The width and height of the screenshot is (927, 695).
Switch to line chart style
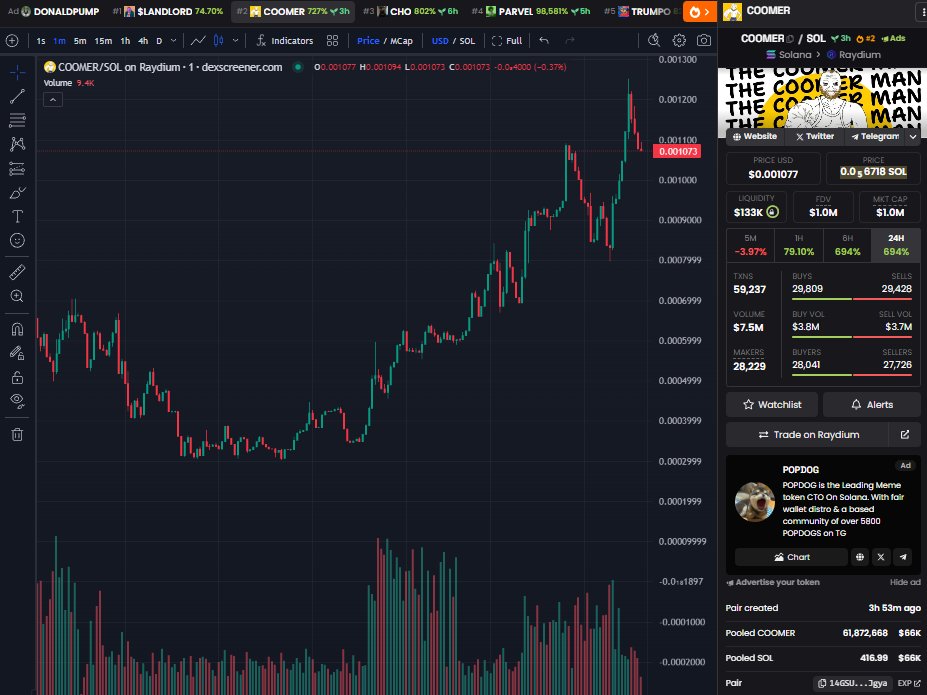pyautogui.click(x=198, y=41)
